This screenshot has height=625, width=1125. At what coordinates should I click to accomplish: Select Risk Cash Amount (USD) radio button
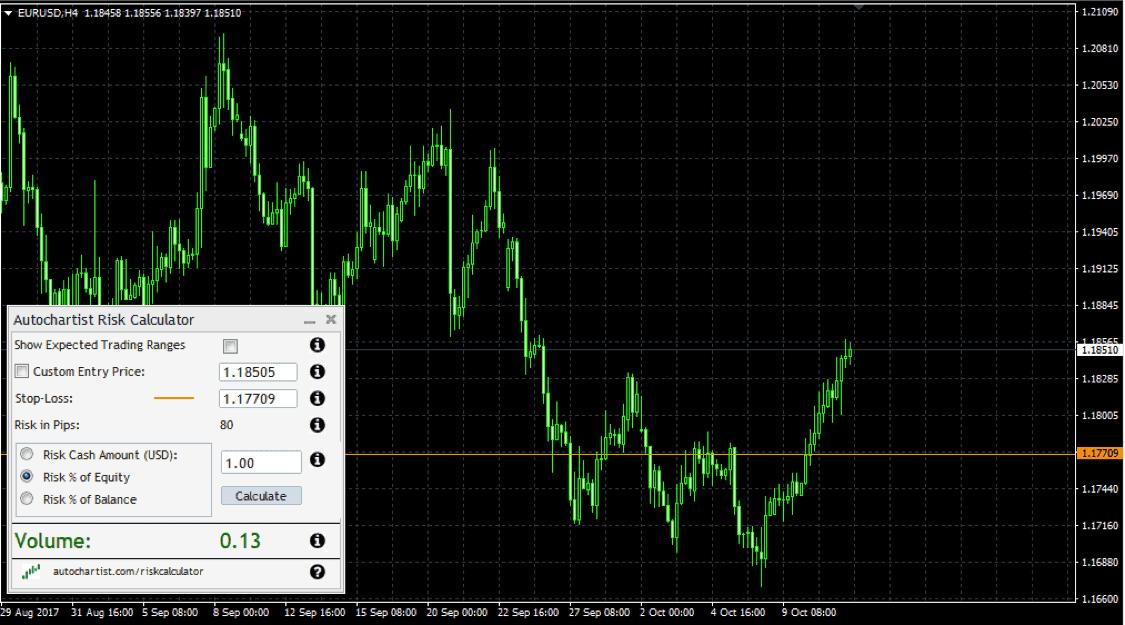click(x=27, y=454)
